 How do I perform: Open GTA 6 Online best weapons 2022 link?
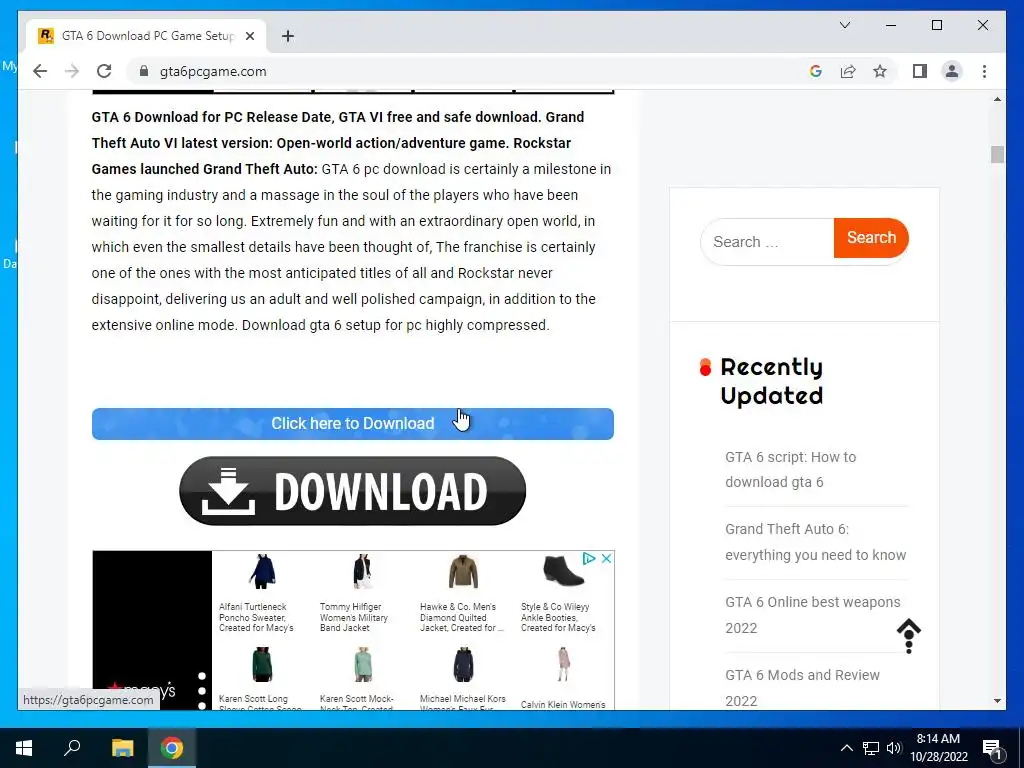click(812, 615)
